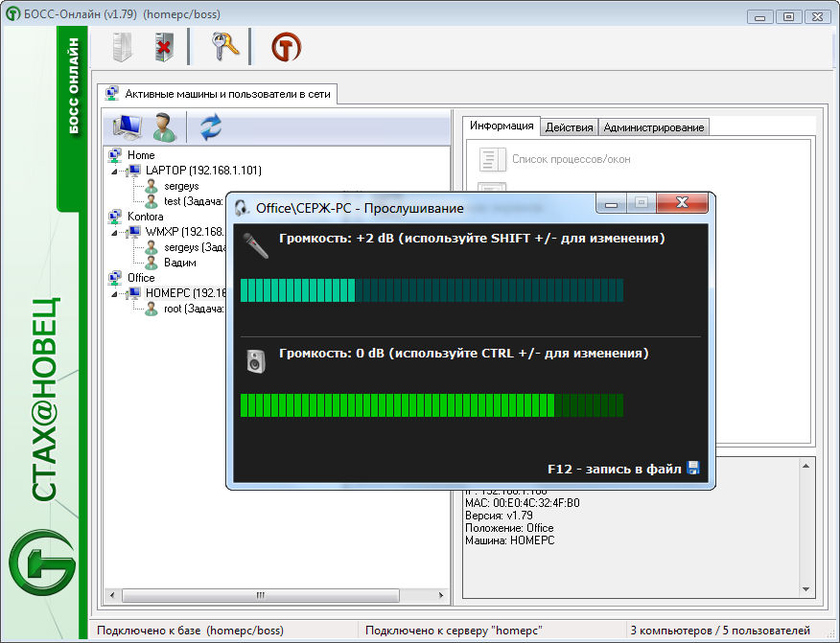Click the speaker icon in listening window
The height and width of the screenshot is (643, 840).
pyautogui.click(x=256, y=361)
